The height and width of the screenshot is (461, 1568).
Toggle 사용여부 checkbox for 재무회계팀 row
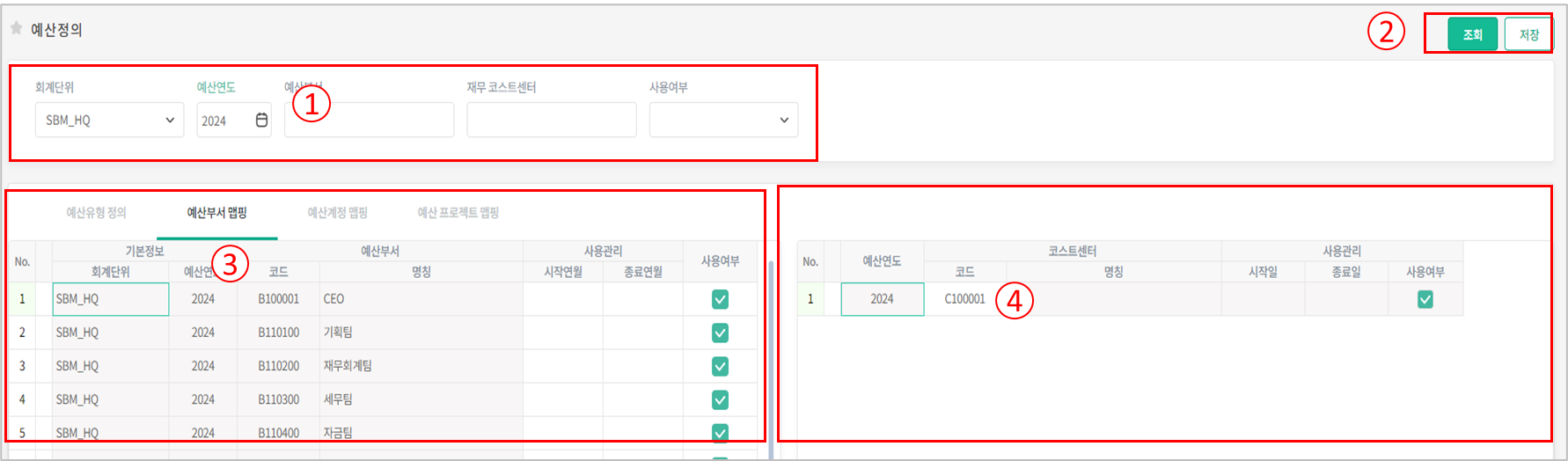pos(720,366)
